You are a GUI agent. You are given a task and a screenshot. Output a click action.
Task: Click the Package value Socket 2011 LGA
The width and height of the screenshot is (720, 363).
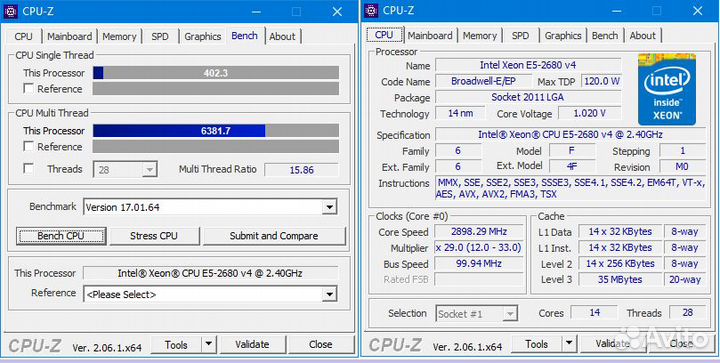tap(528, 97)
